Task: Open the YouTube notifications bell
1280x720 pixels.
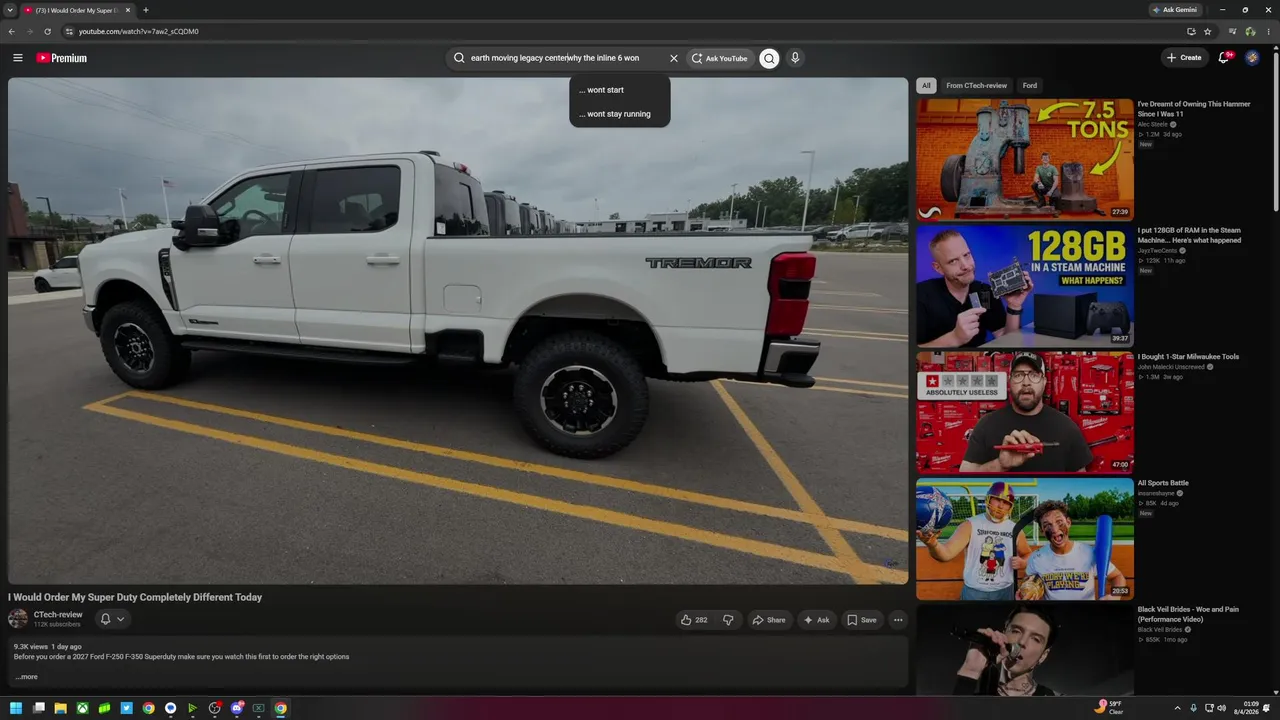Action: coord(1224,58)
